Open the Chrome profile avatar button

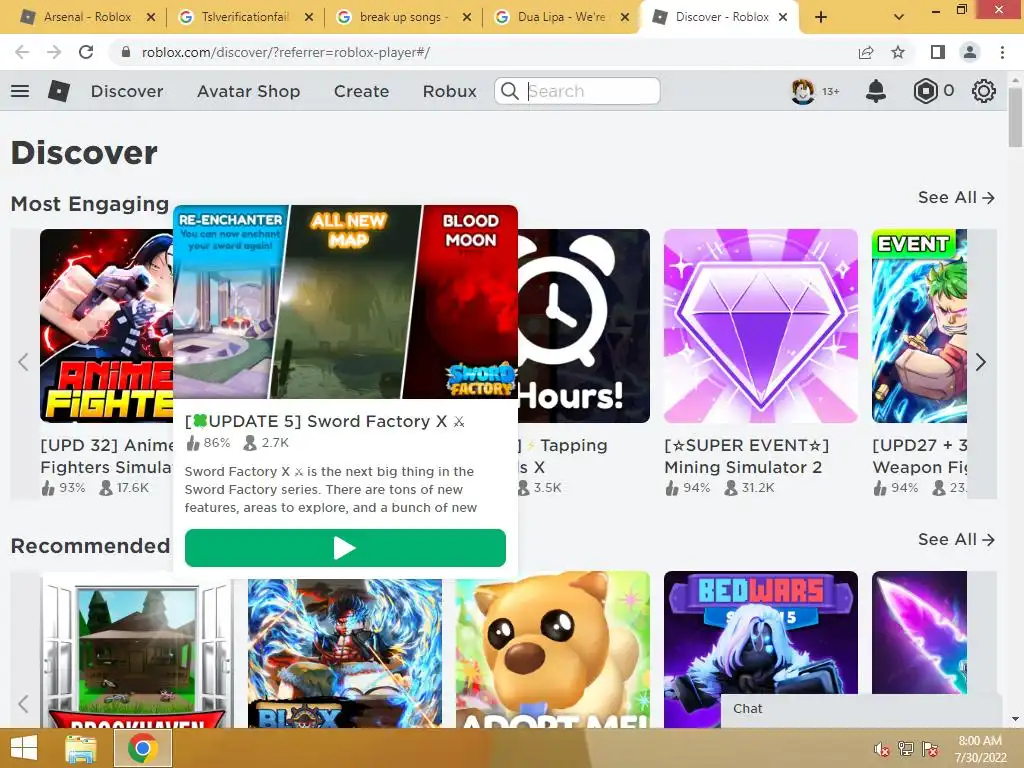[970, 52]
